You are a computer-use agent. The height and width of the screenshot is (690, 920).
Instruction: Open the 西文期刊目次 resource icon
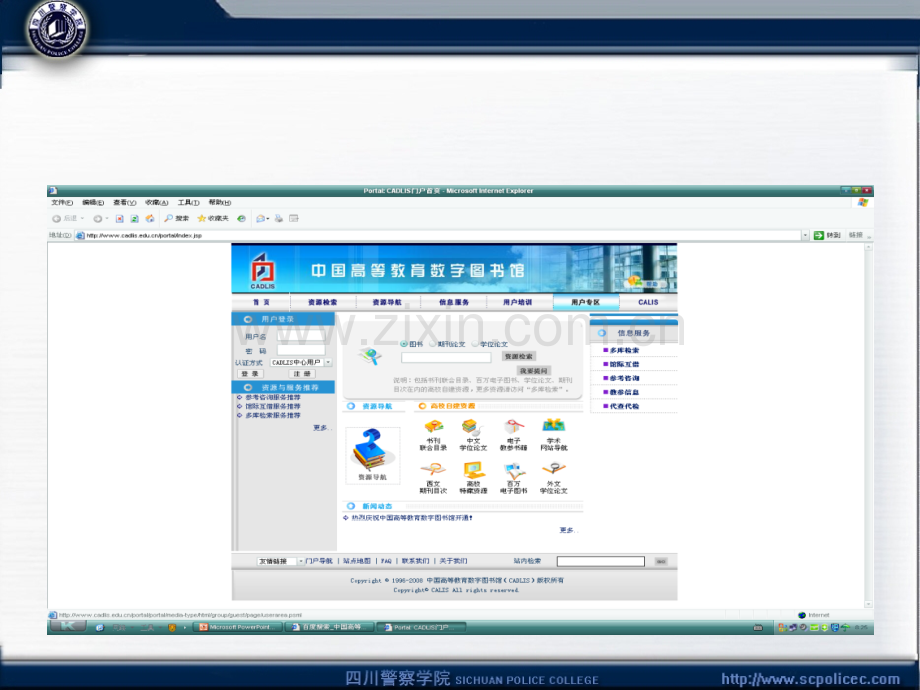coord(433,471)
